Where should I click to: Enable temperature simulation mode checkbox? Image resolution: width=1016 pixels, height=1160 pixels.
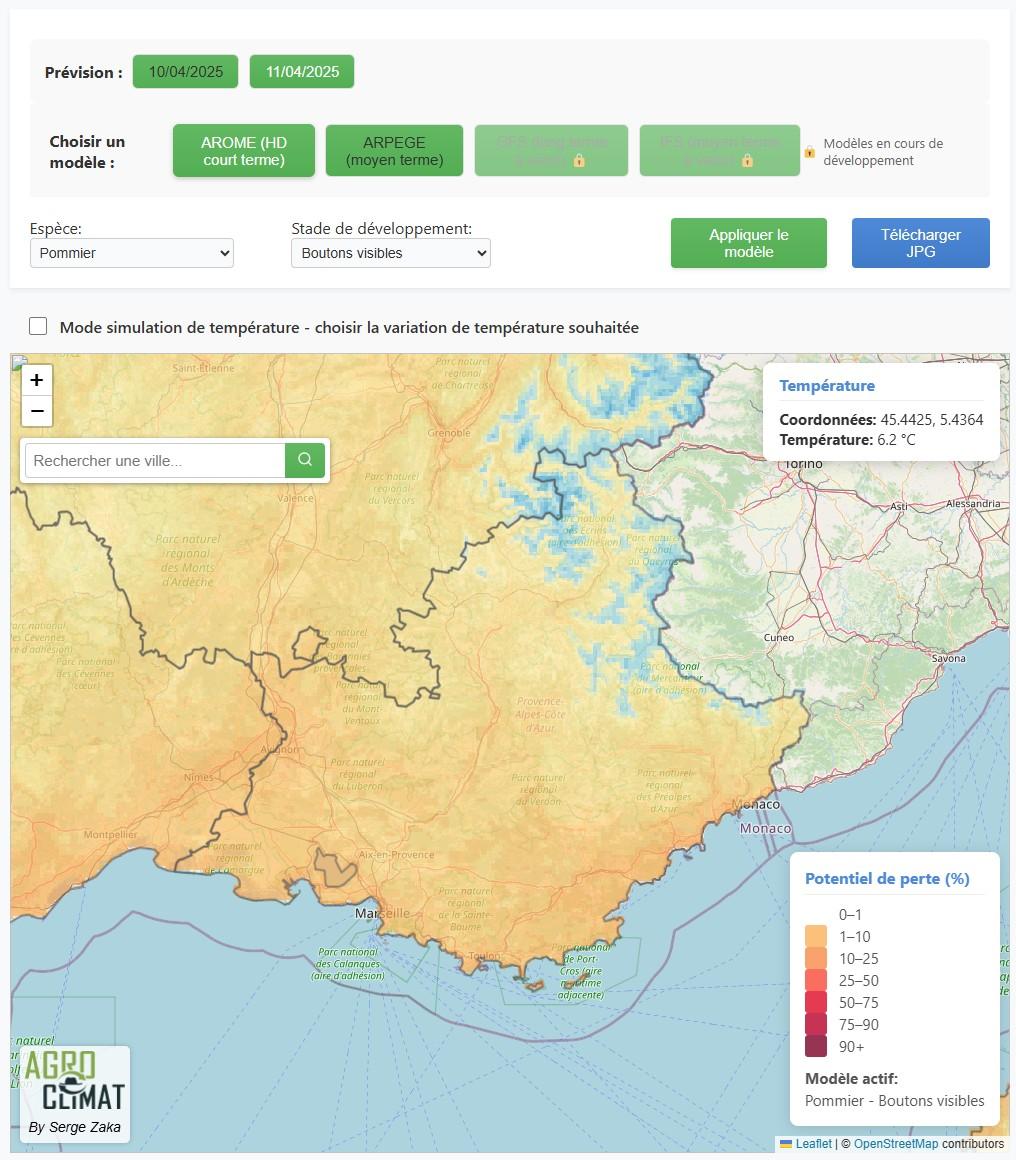(x=38, y=326)
